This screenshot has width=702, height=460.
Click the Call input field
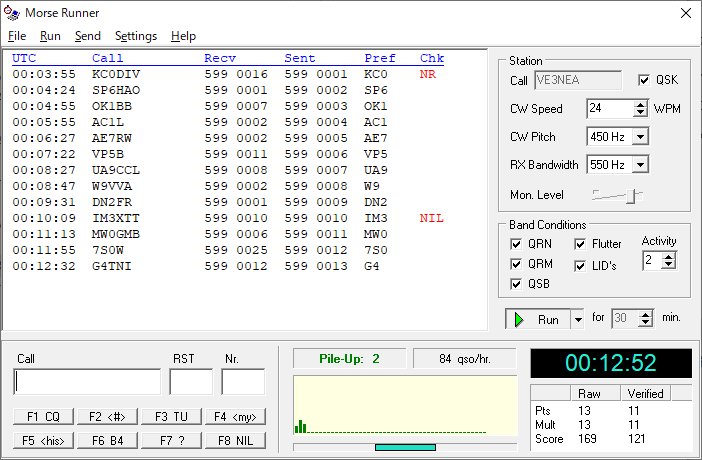click(x=87, y=382)
